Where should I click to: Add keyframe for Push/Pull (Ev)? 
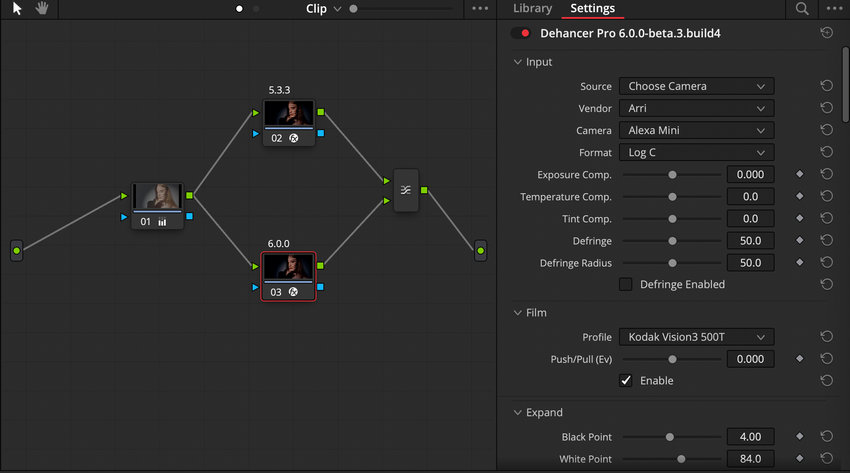coord(800,359)
